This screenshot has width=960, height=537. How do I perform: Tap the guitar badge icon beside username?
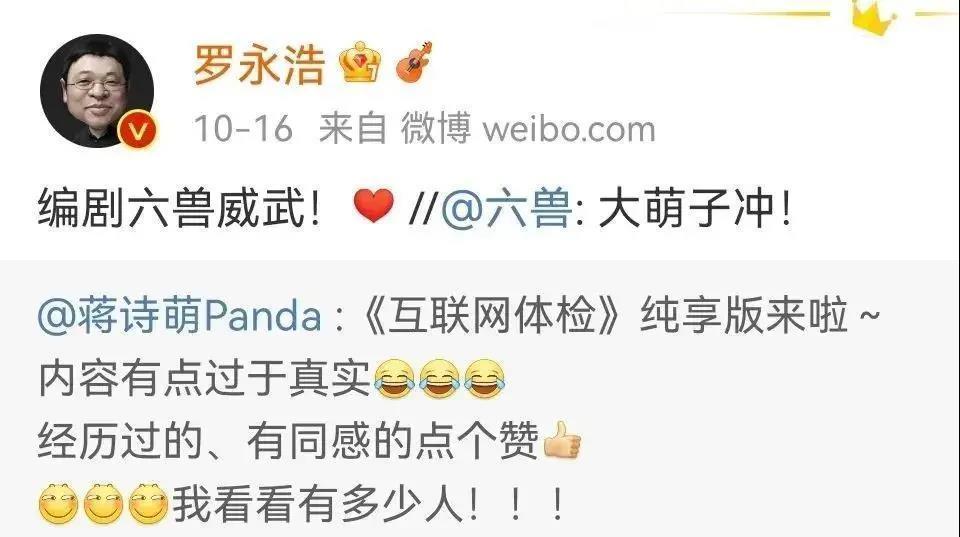point(414,62)
